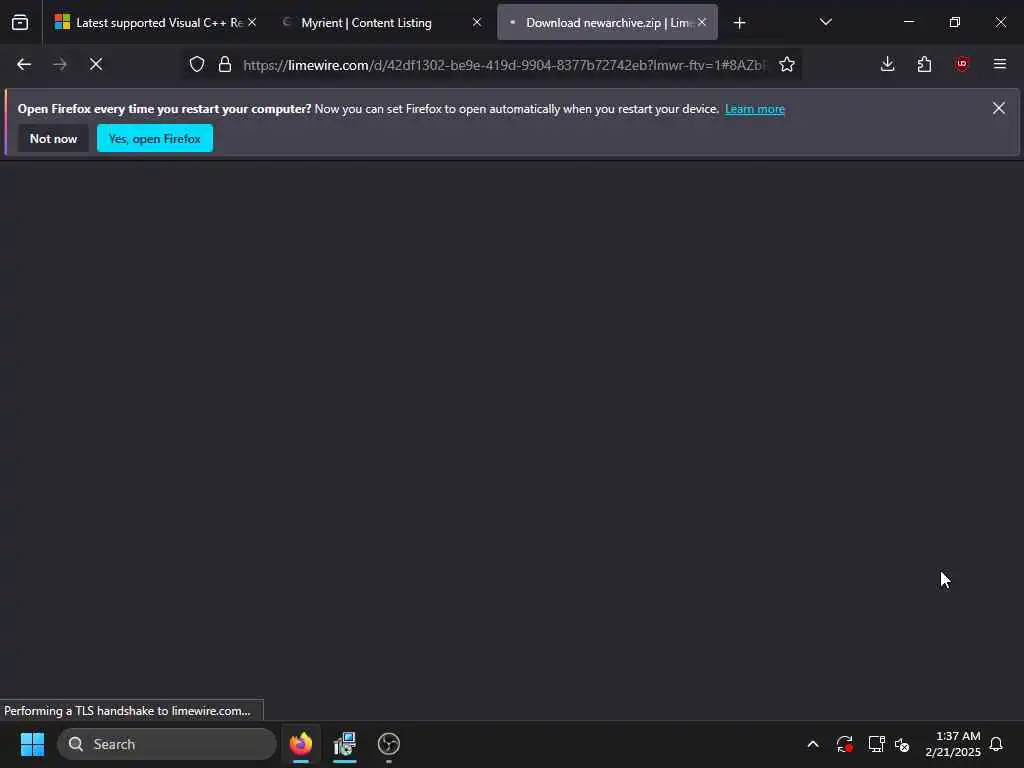The image size is (1024, 768).
Task: Restore down the Firefox window
Action: 955,22
